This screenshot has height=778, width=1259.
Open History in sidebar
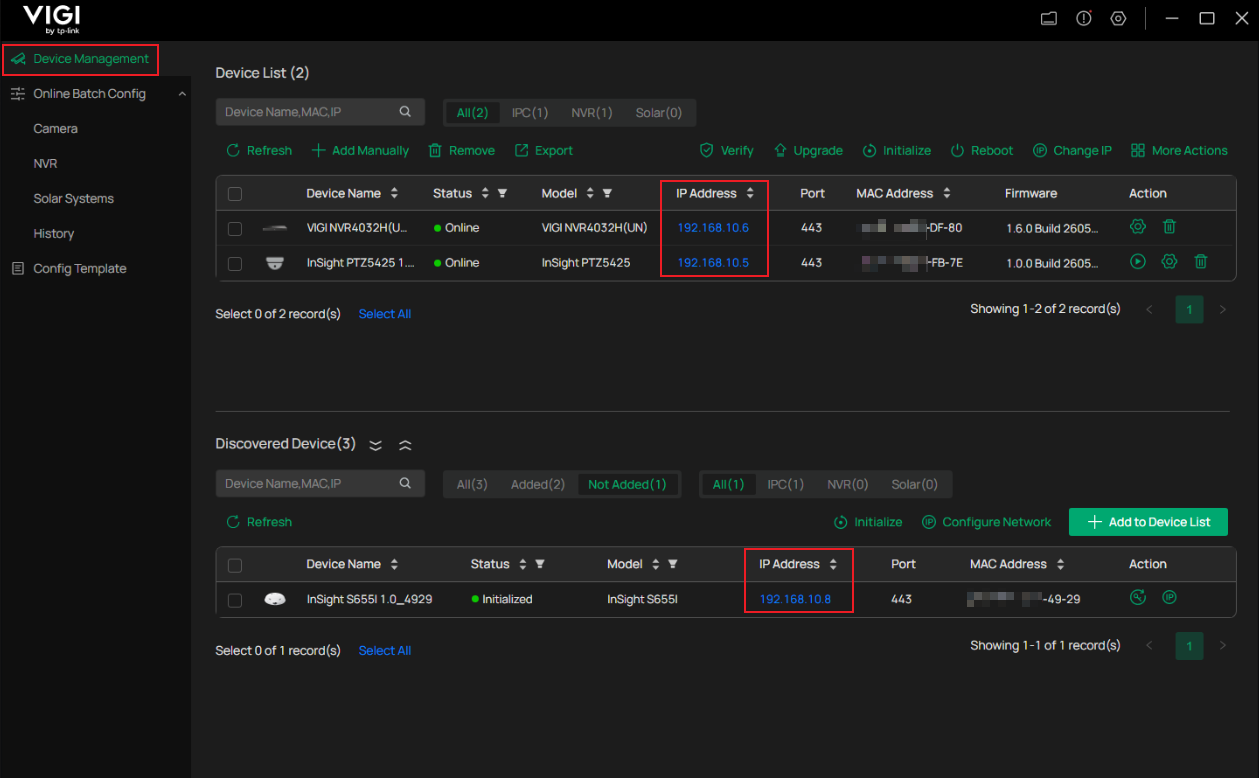[x=53, y=233]
